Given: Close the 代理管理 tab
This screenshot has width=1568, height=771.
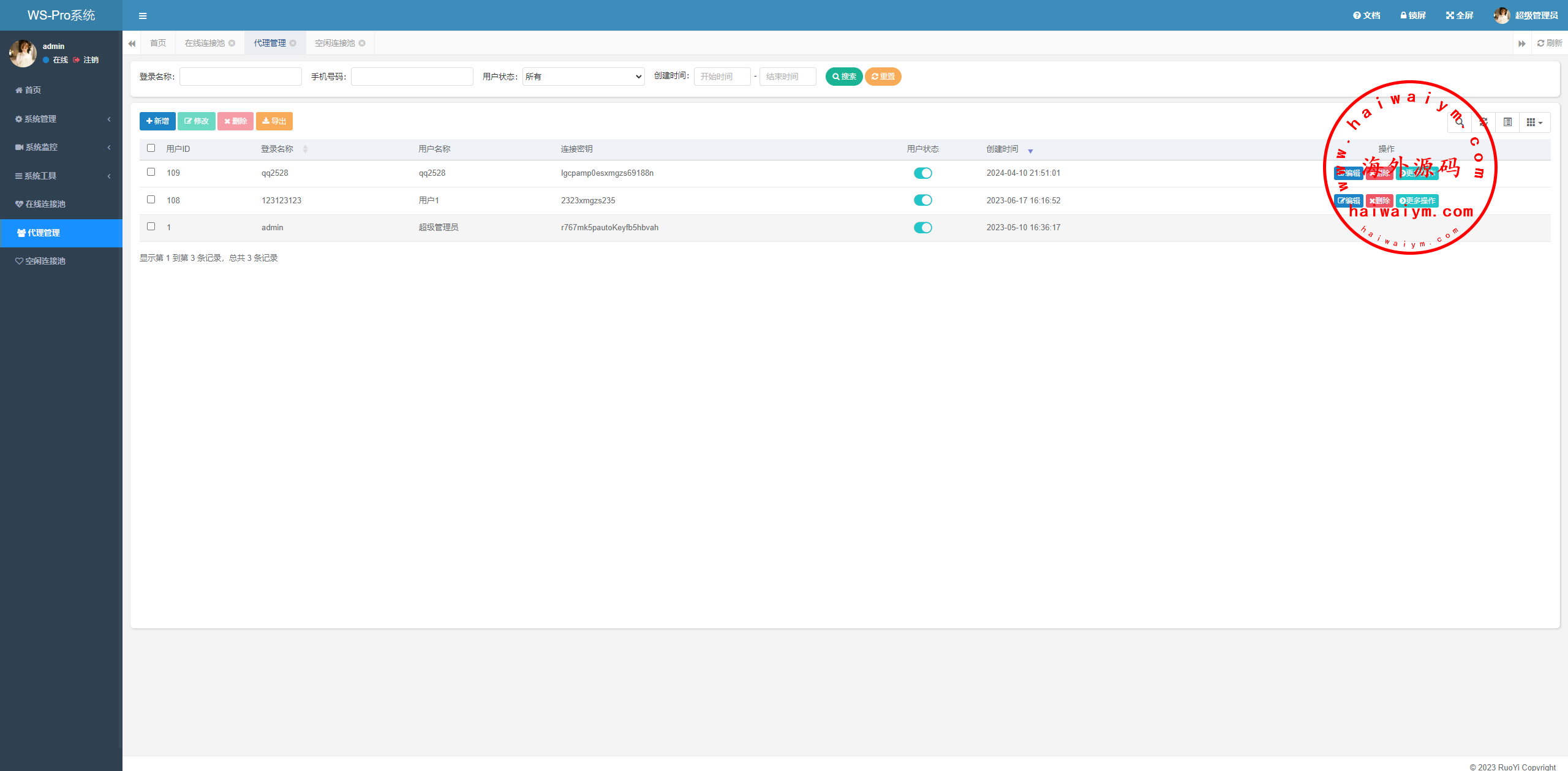Looking at the screenshot, I should (293, 43).
